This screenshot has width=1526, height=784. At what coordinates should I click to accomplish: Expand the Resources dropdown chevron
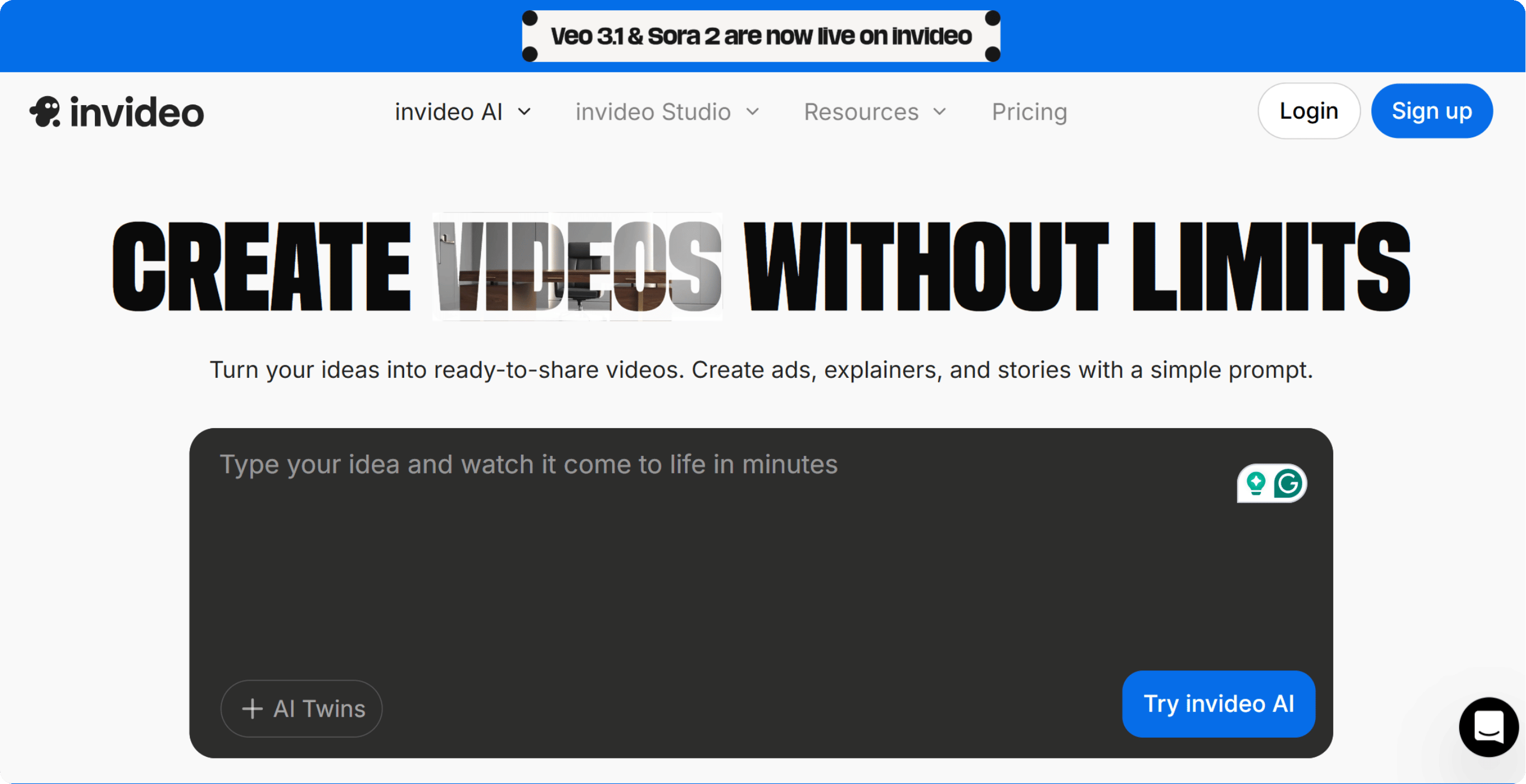point(939,112)
